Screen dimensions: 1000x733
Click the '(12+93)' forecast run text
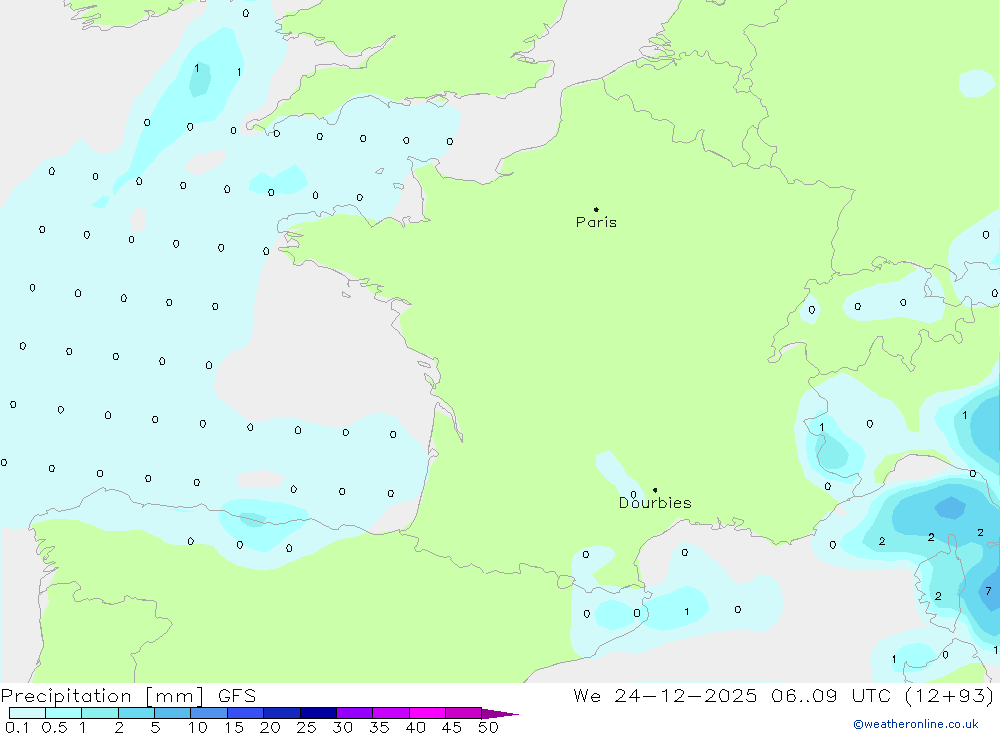(x=949, y=696)
